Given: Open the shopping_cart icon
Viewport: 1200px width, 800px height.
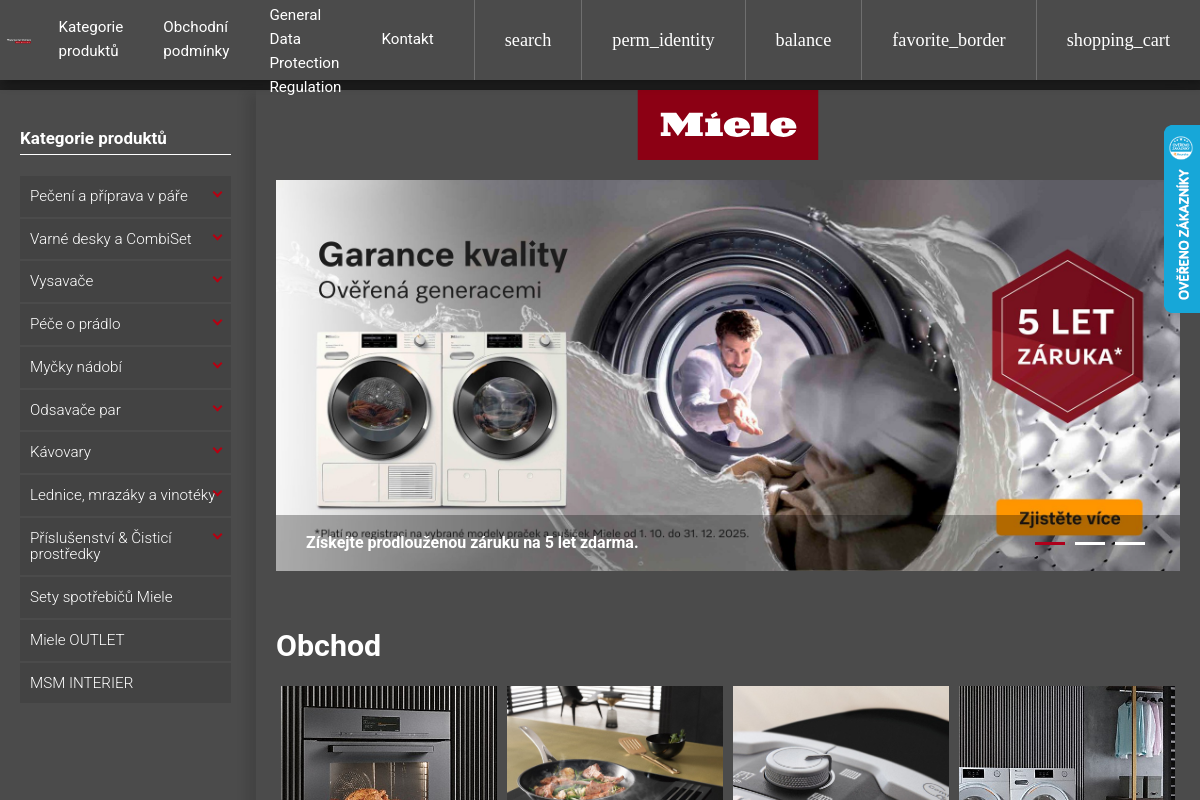Looking at the screenshot, I should point(1118,40).
